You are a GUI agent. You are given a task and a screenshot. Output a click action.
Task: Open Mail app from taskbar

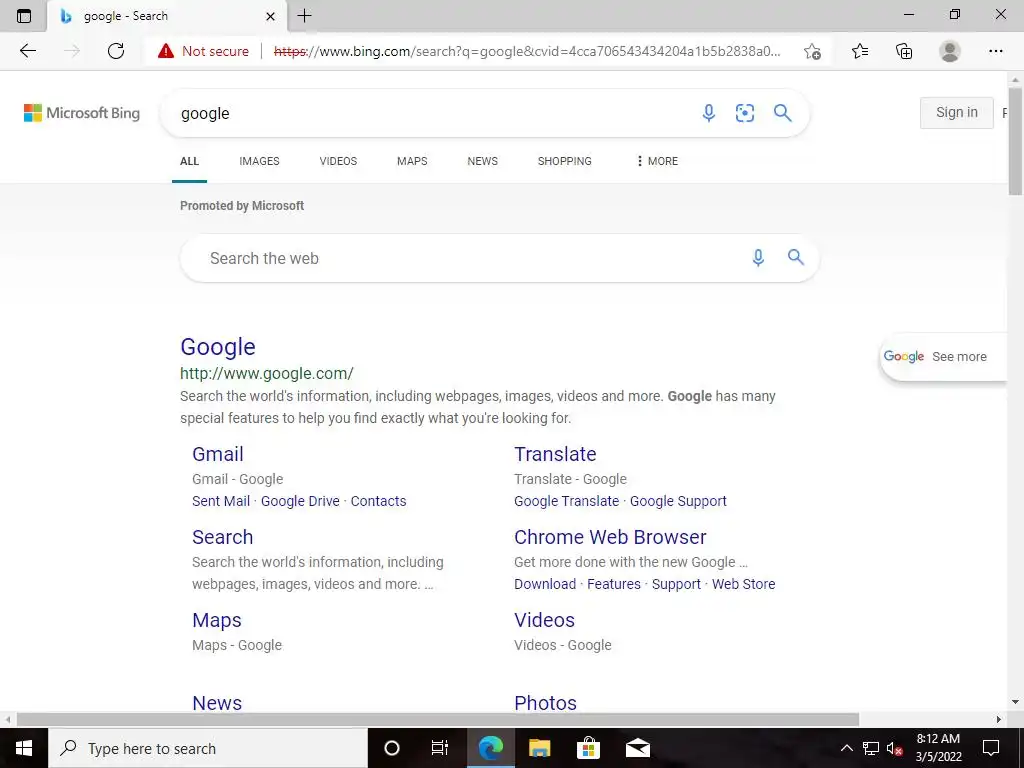click(637, 748)
